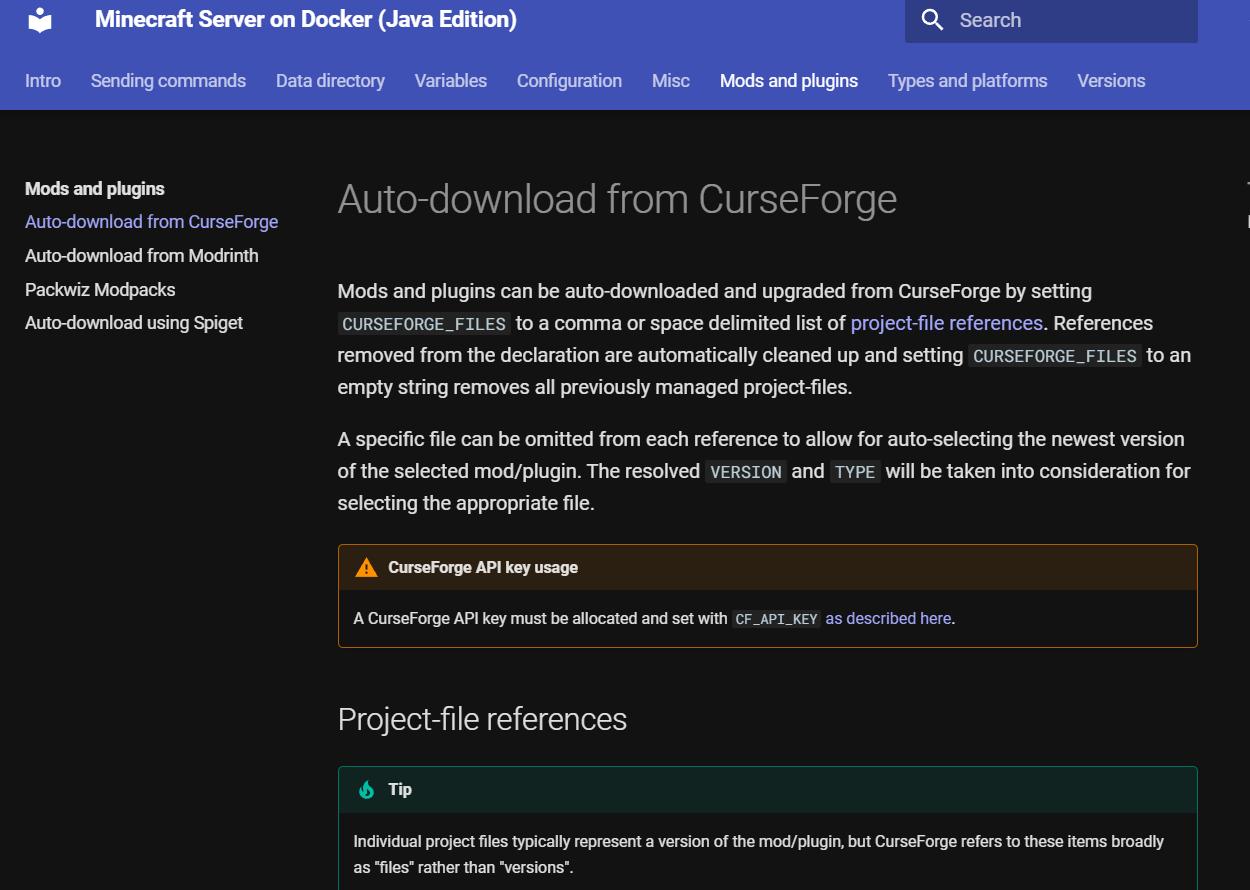Click the 'as described here' link
This screenshot has height=890, width=1250.
point(887,619)
